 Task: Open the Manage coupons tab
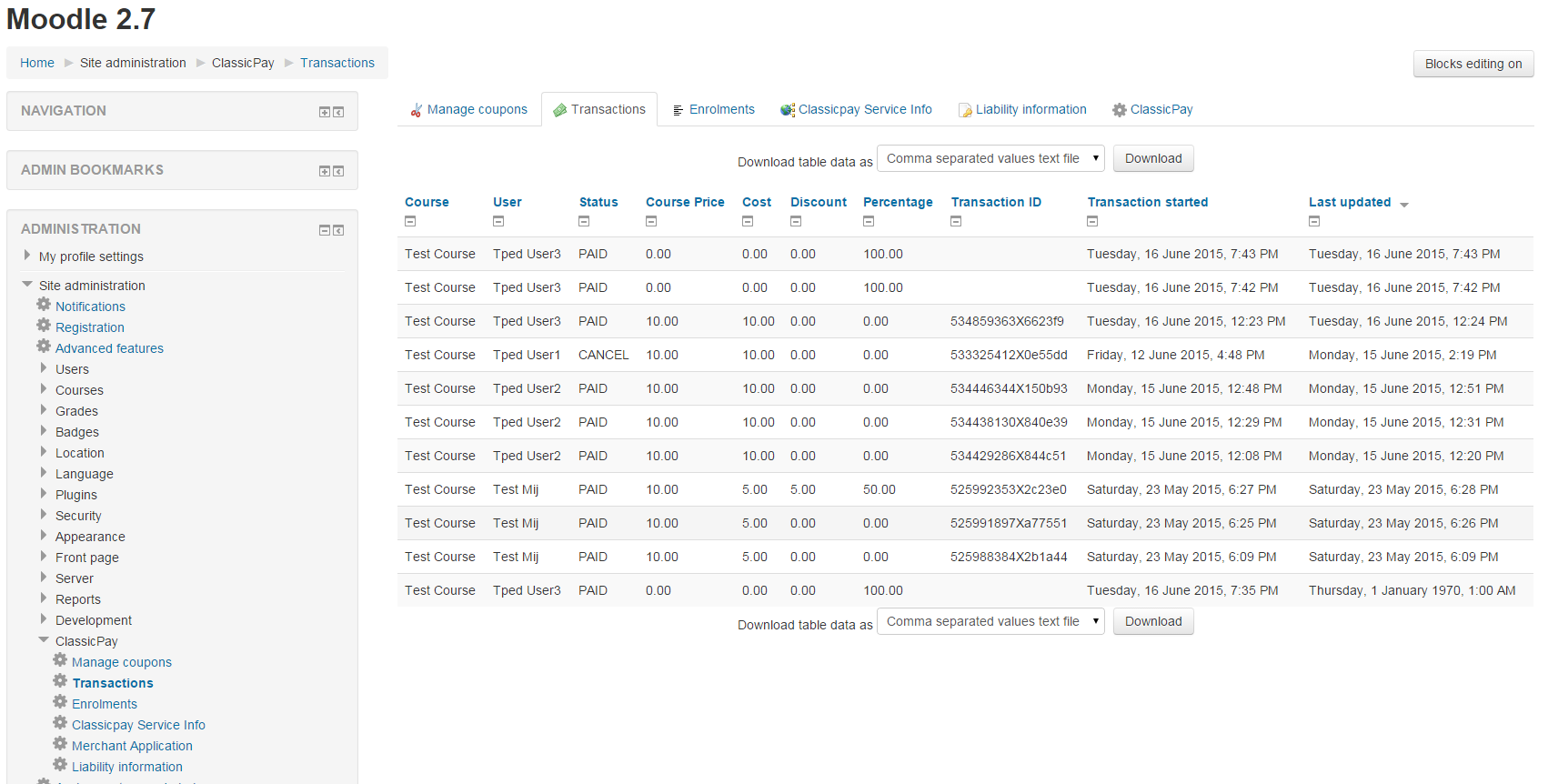pyautogui.click(x=468, y=109)
